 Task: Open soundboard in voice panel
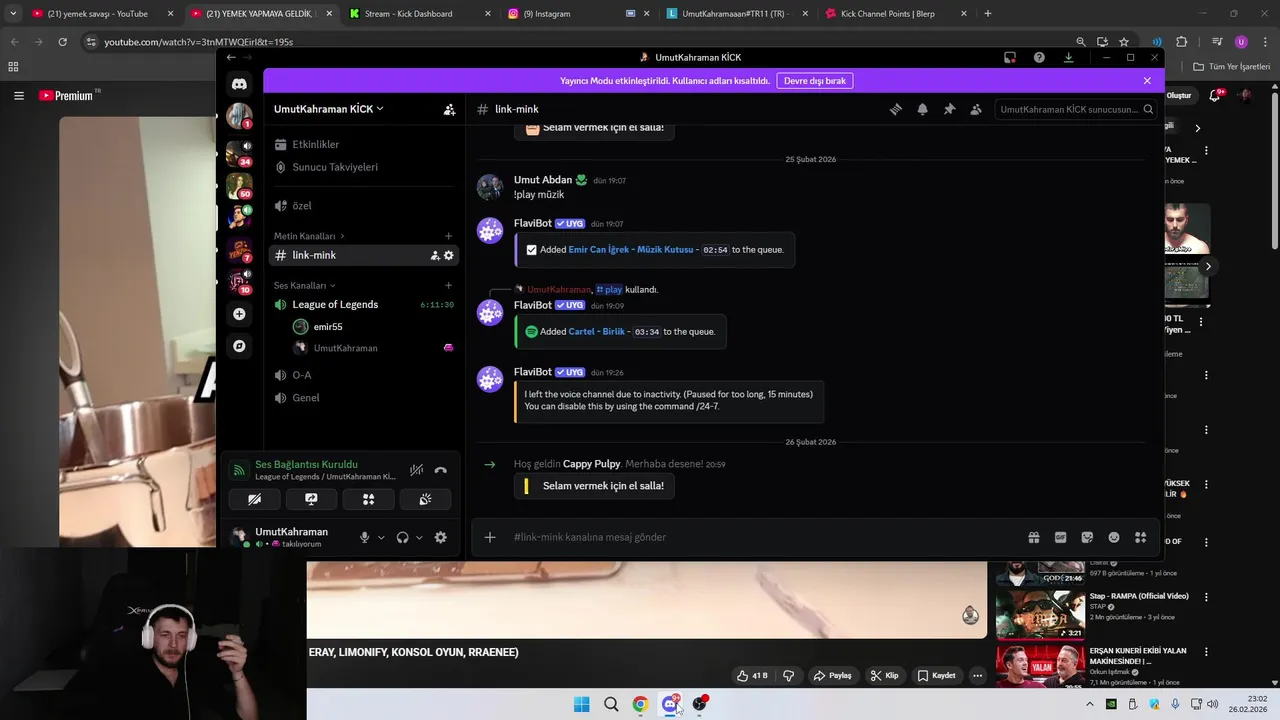pos(425,499)
